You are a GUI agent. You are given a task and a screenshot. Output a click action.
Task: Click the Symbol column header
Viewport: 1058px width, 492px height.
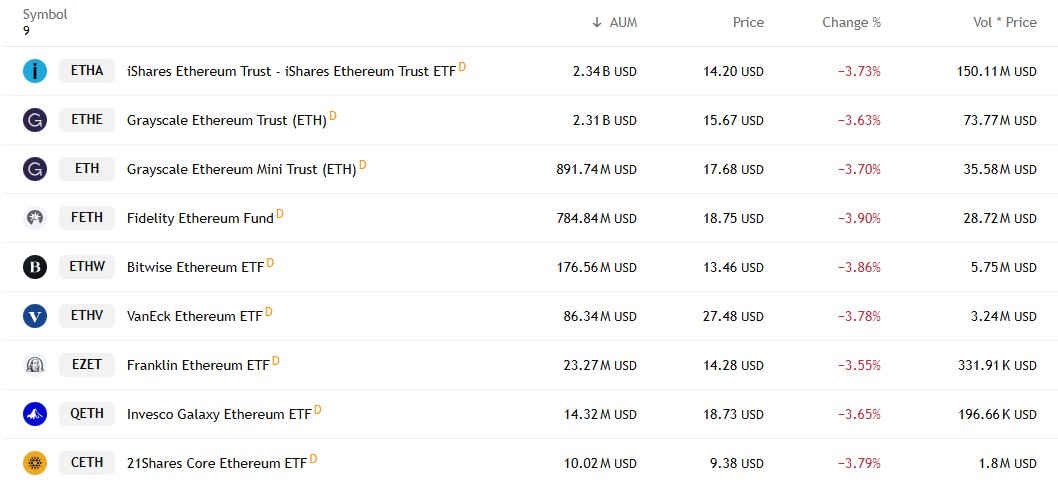coord(45,15)
